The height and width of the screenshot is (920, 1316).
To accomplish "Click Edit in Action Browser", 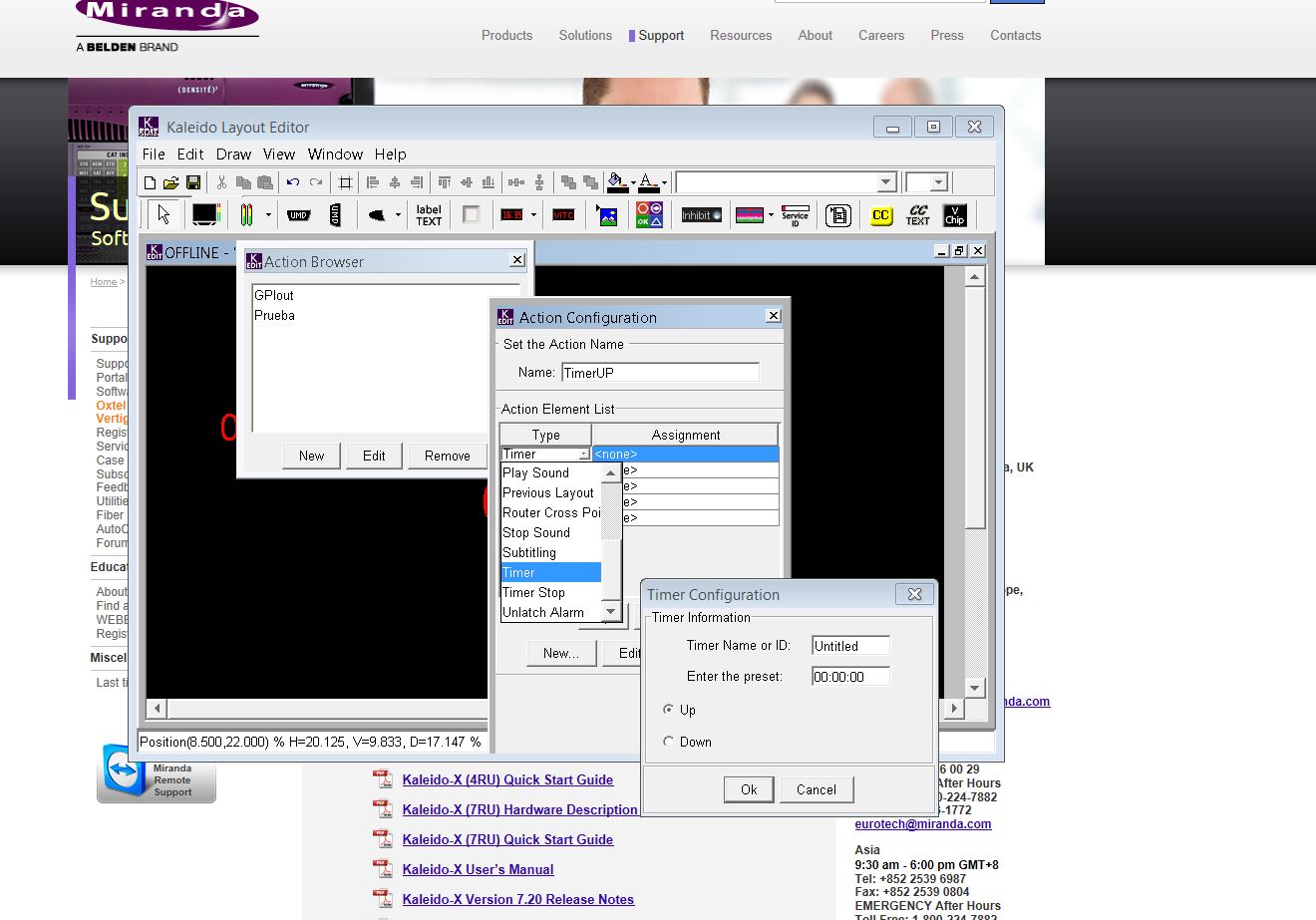I will pos(374,456).
